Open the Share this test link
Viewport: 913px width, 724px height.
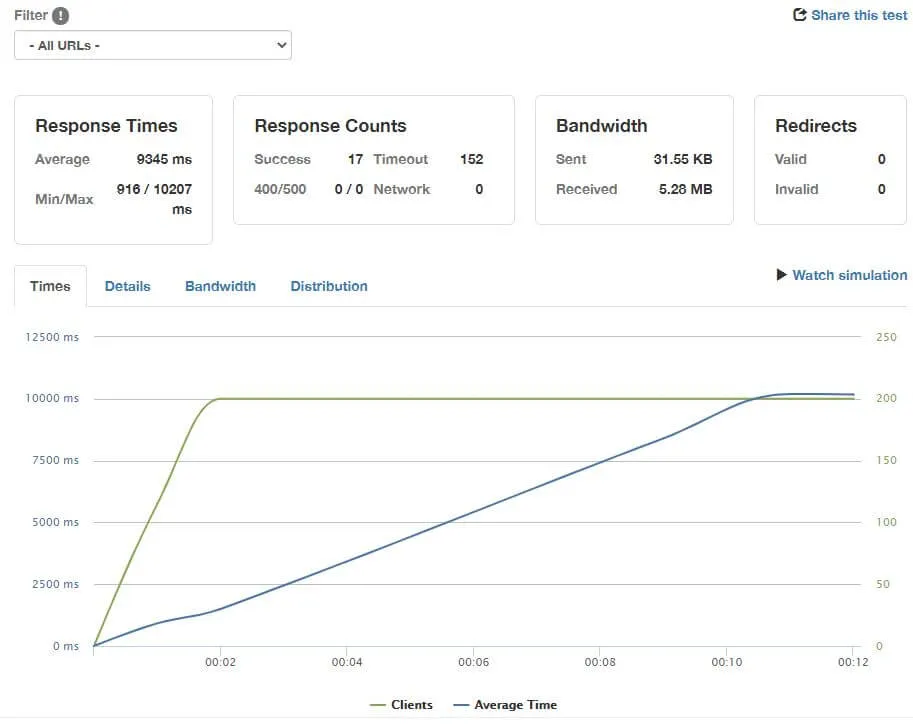pos(859,15)
